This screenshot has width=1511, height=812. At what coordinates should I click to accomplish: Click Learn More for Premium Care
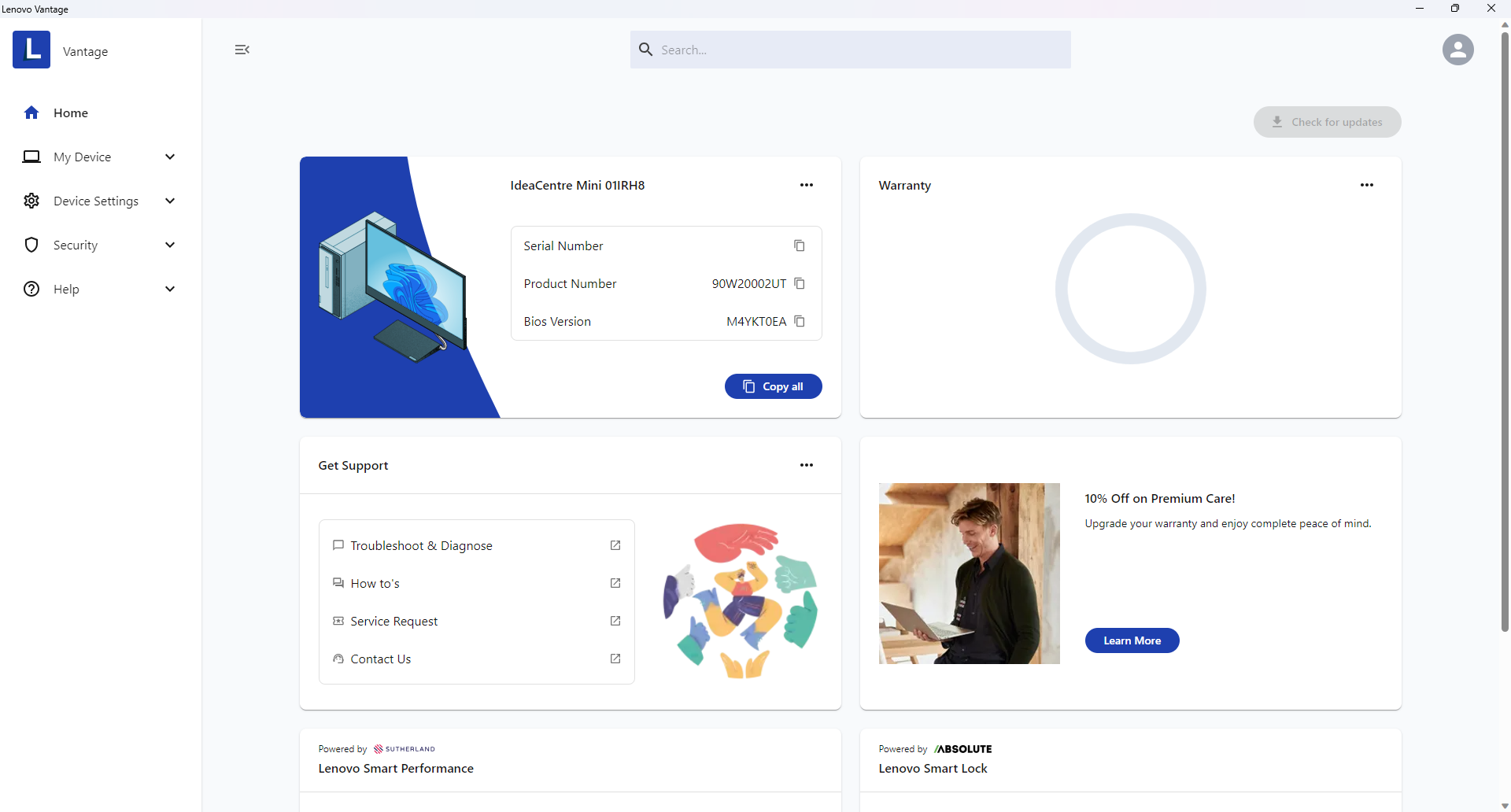[1132, 640]
